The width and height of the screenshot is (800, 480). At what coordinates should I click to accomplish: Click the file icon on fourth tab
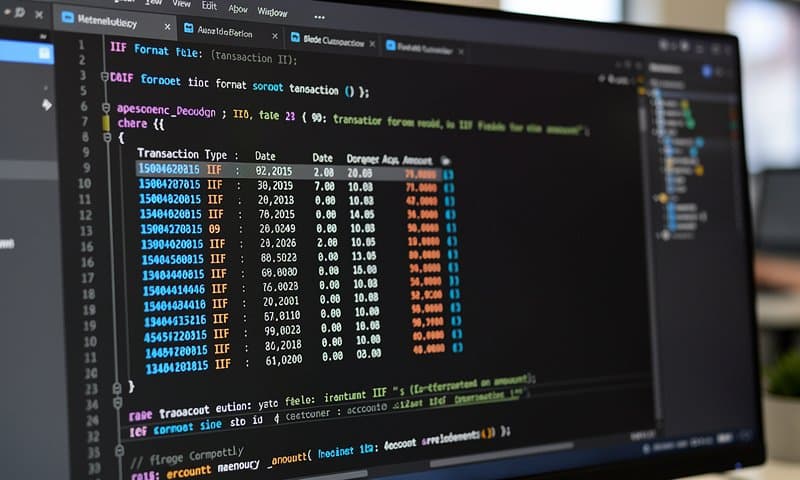[389, 44]
